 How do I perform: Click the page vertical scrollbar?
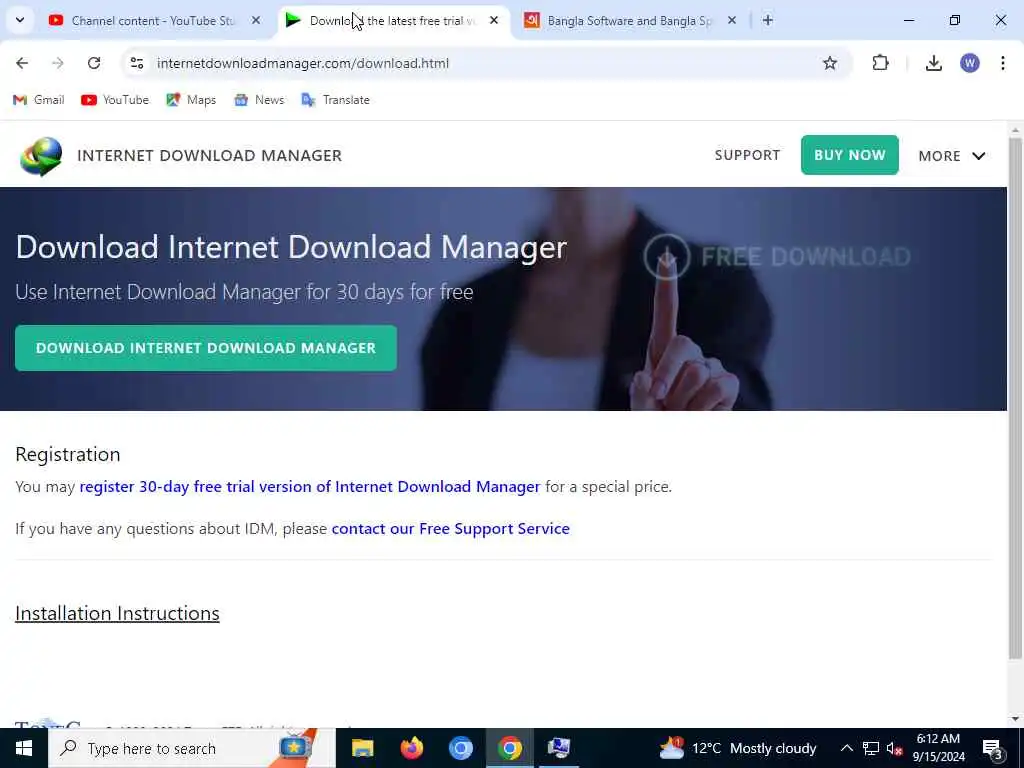click(x=1015, y=398)
